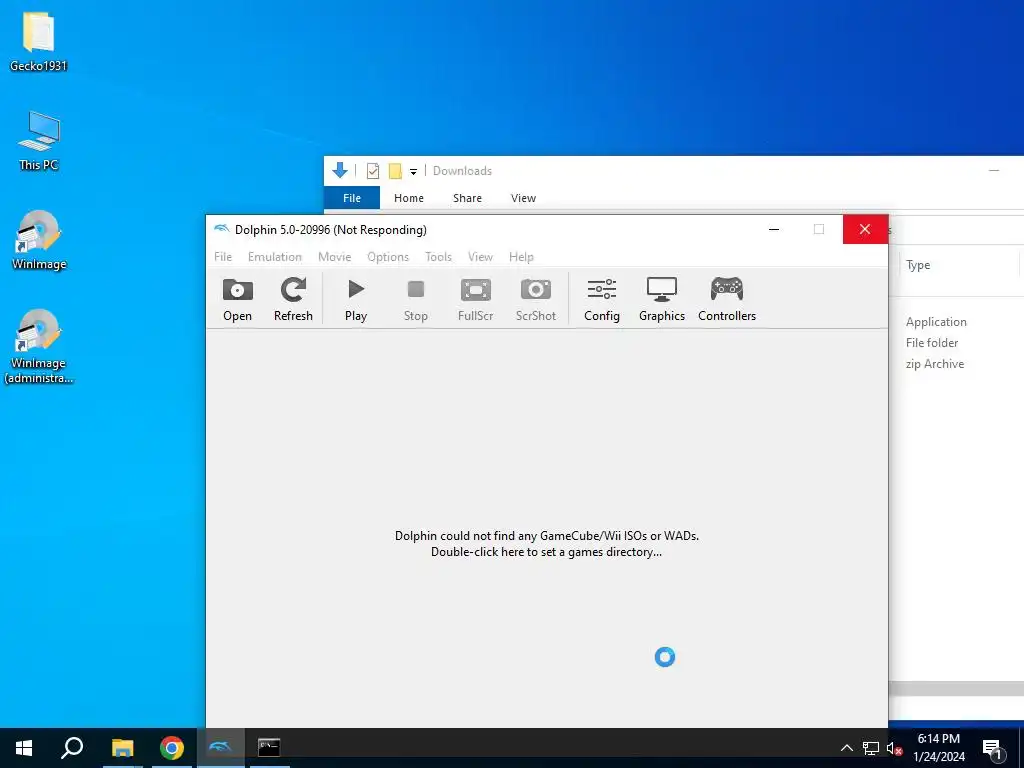Open File Explorer from the taskbar
The height and width of the screenshot is (768, 1024).
(x=122, y=748)
